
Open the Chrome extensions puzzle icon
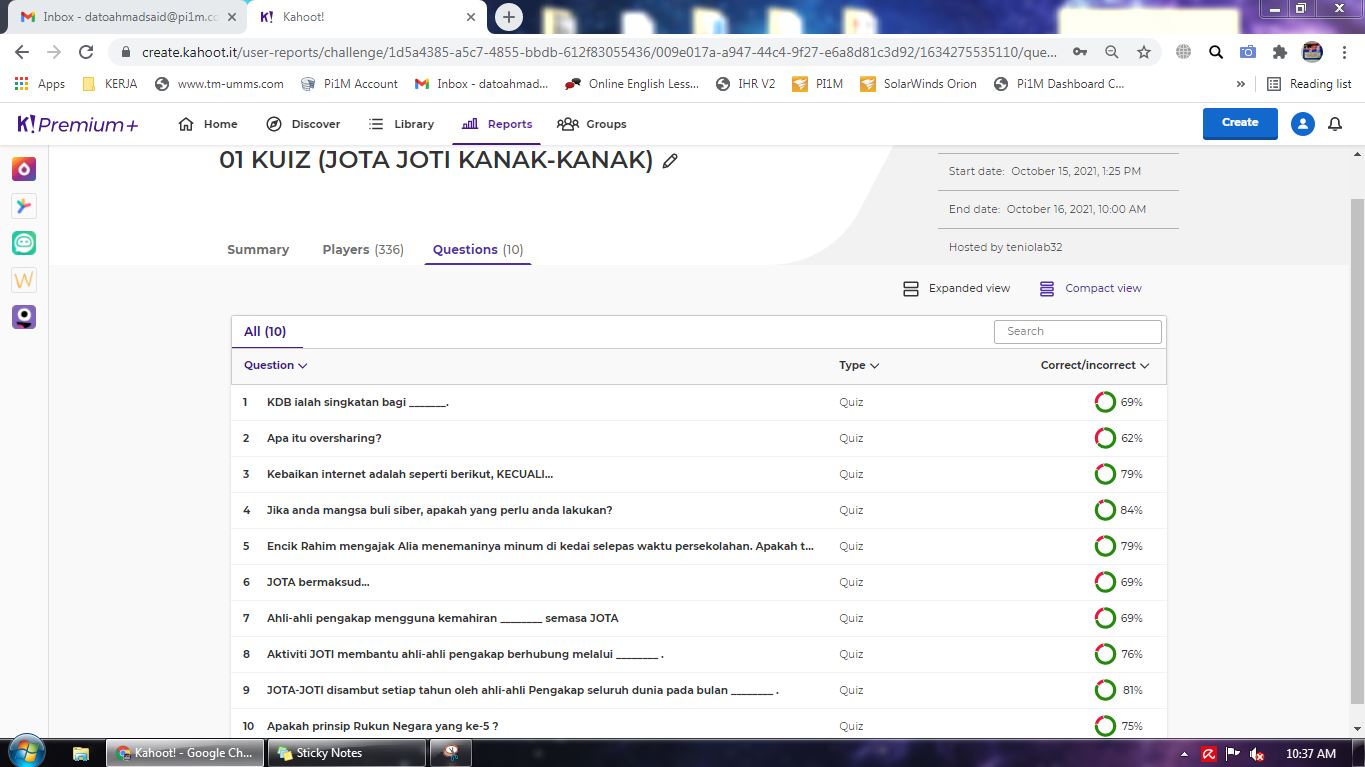click(1279, 52)
